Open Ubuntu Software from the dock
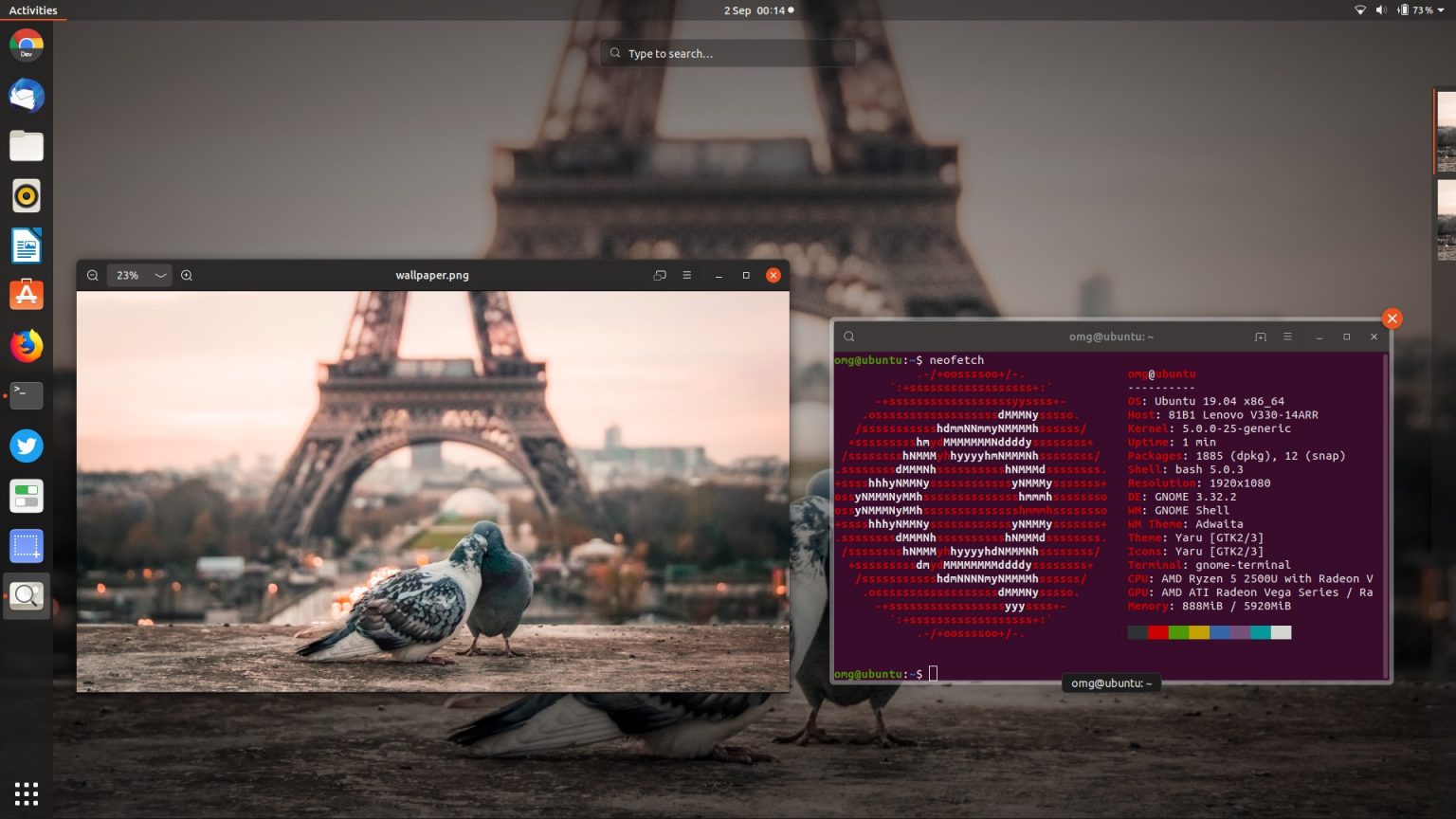1456x819 pixels. [26, 294]
